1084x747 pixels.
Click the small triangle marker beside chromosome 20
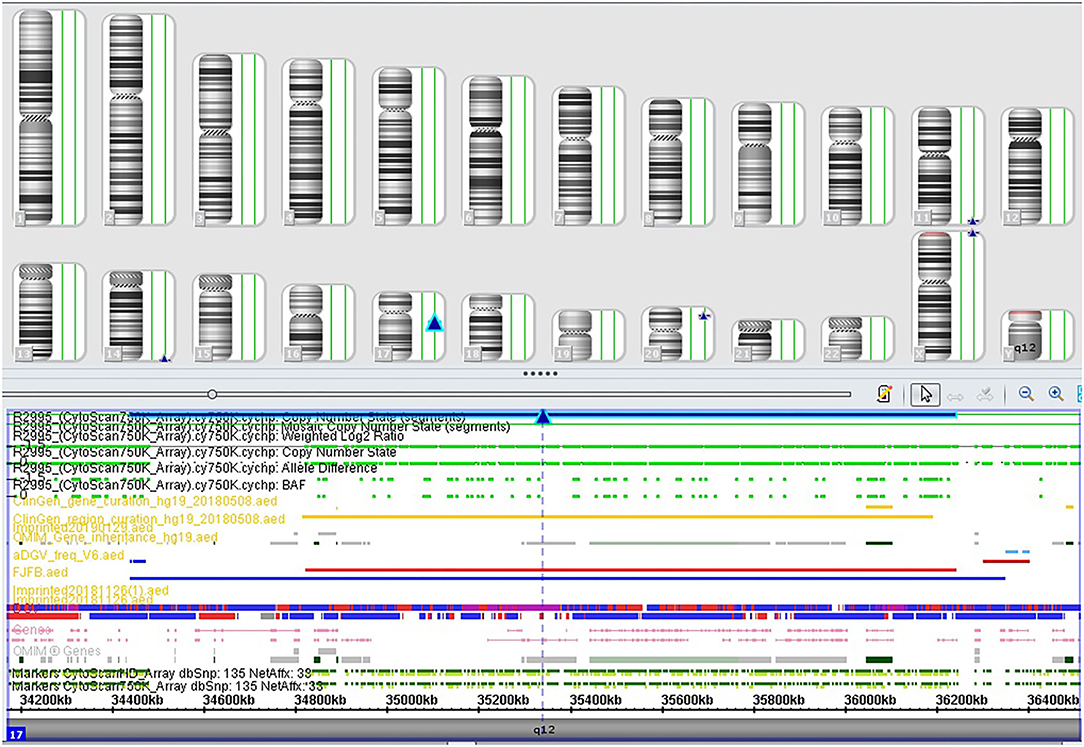pos(704,316)
